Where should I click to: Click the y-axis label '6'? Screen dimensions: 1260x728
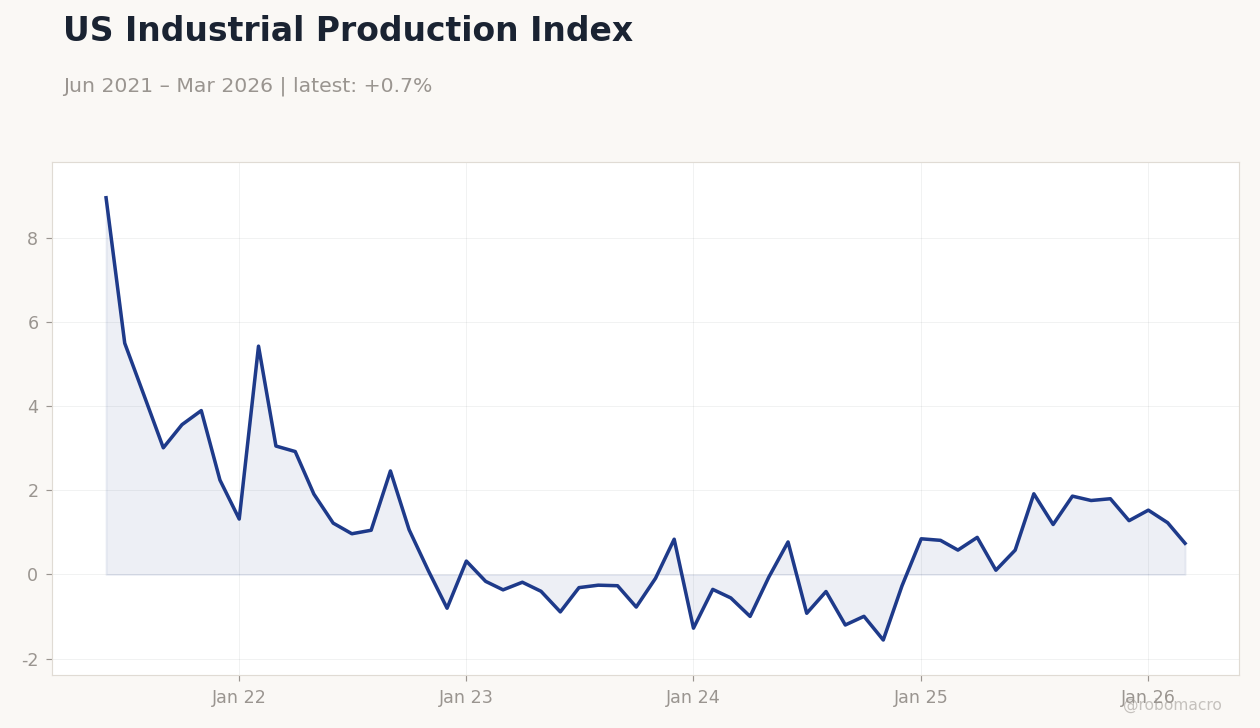pos(33,323)
